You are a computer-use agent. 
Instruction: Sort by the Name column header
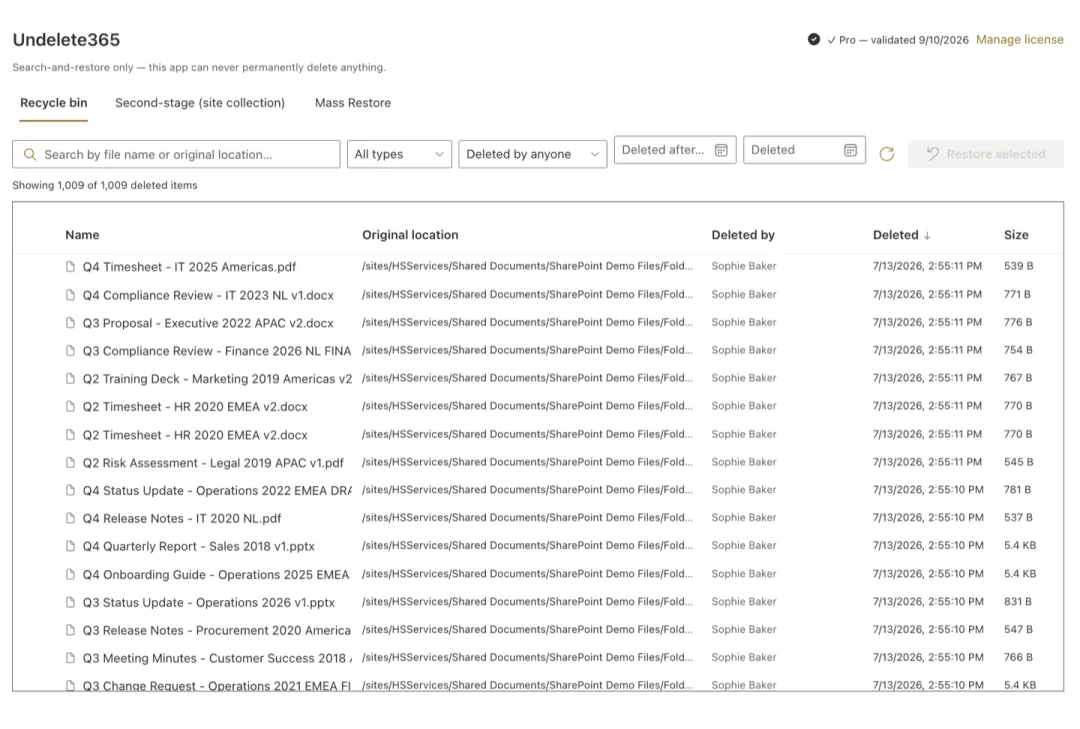[x=82, y=235]
